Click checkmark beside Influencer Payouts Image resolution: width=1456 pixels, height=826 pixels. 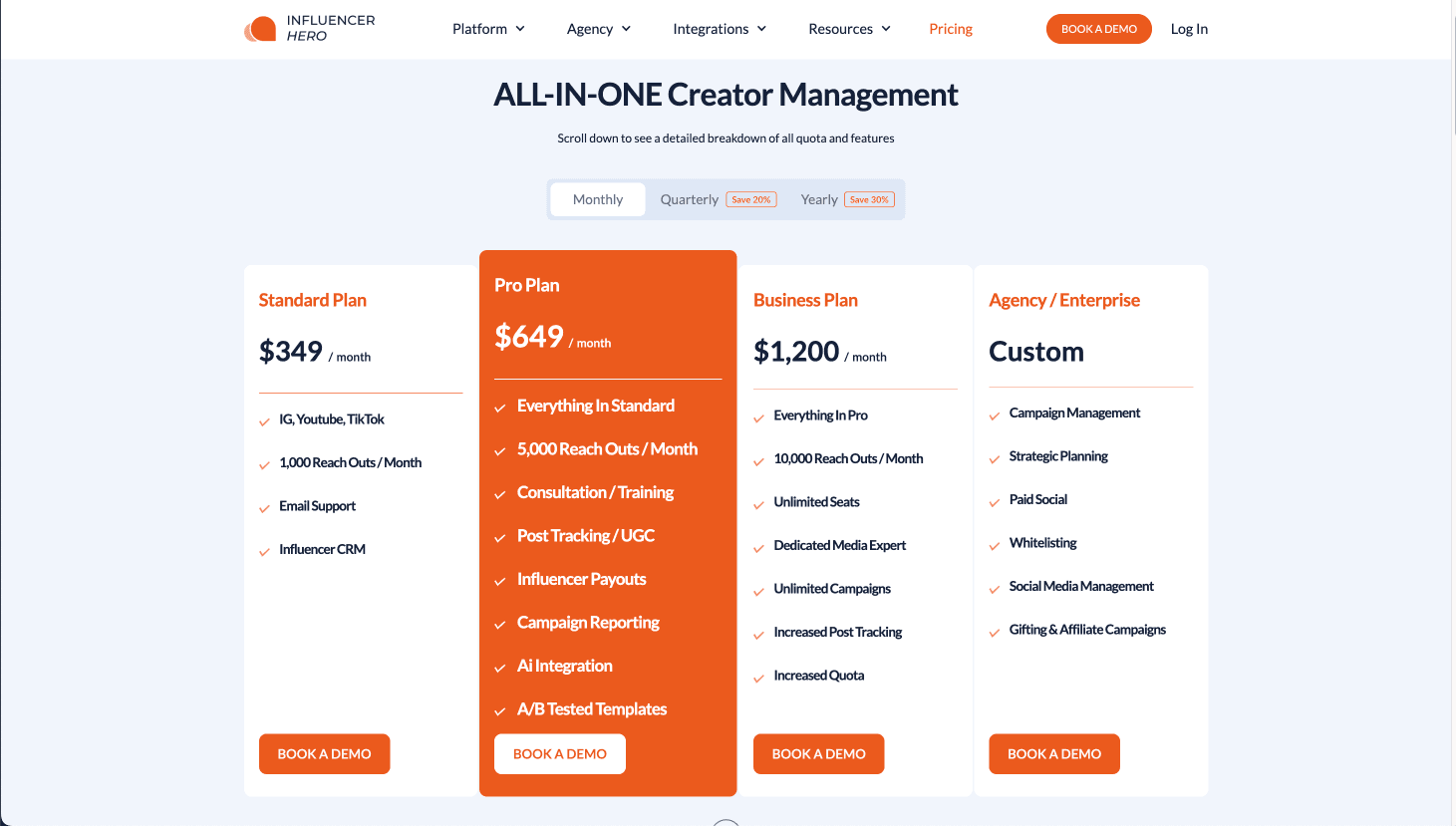(500, 581)
